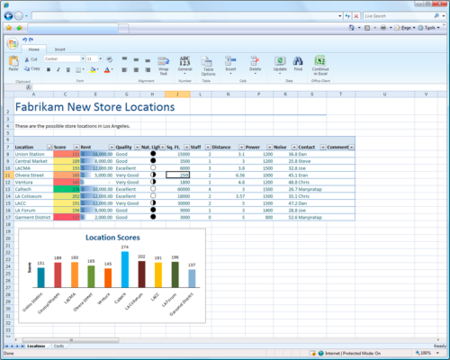450x360 pixels.
Task: Select the Costs sheet tab
Action: [59, 346]
